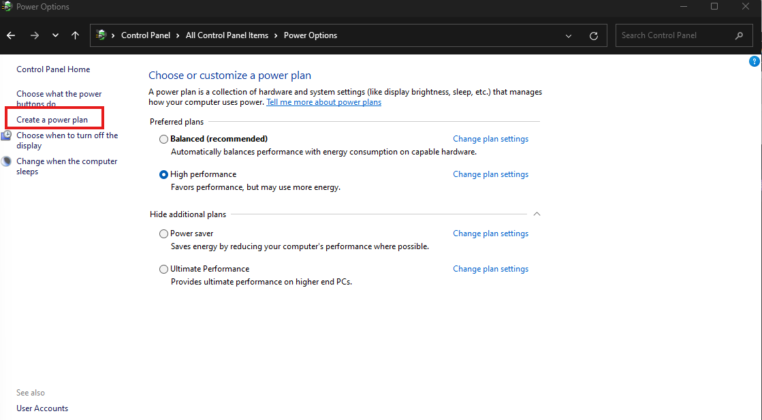The height and width of the screenshot is (420, 762).
Task: Click the blue help question mark icon
Action: pyautogui.click(x=754, y=61)
